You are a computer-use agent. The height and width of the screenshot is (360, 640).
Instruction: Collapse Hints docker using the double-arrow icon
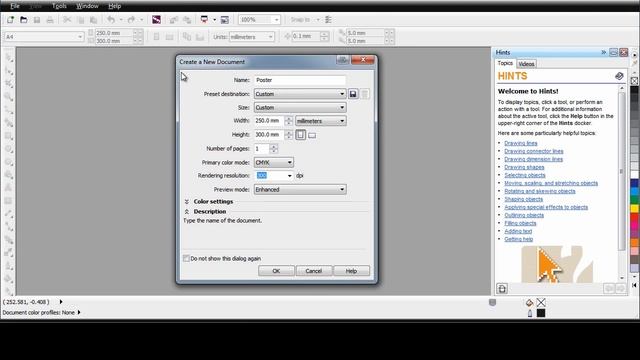click(x=604, y=52)
